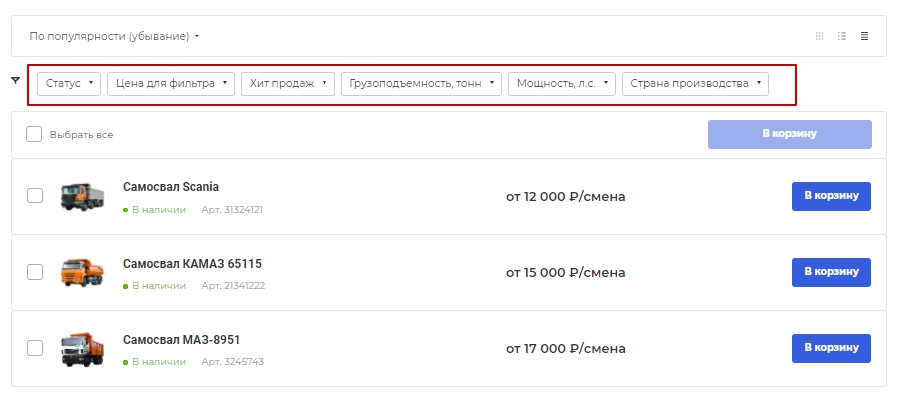914x413 pixels.
Task: Open the По популярности sort dropdown
Action: [x=114, y=36]
